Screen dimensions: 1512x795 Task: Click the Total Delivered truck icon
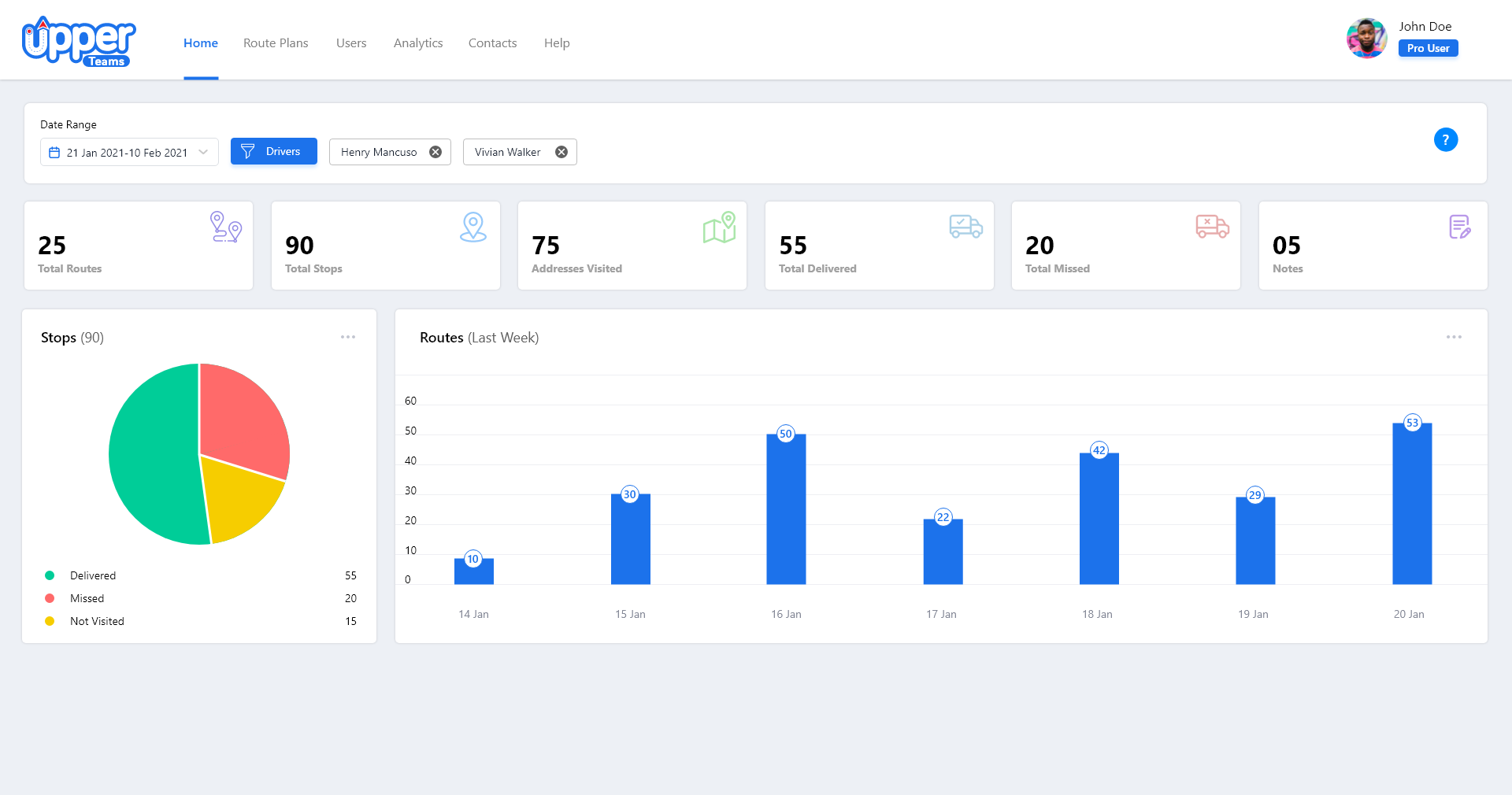click(x=965, y=227)
